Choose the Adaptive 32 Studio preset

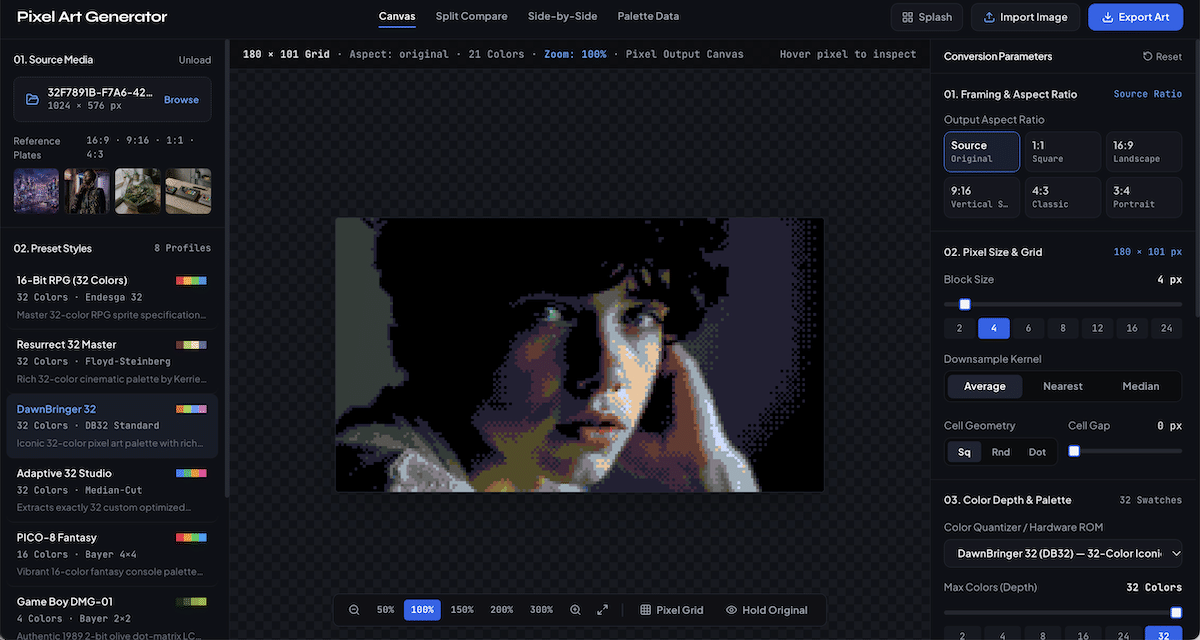[112, 490]
